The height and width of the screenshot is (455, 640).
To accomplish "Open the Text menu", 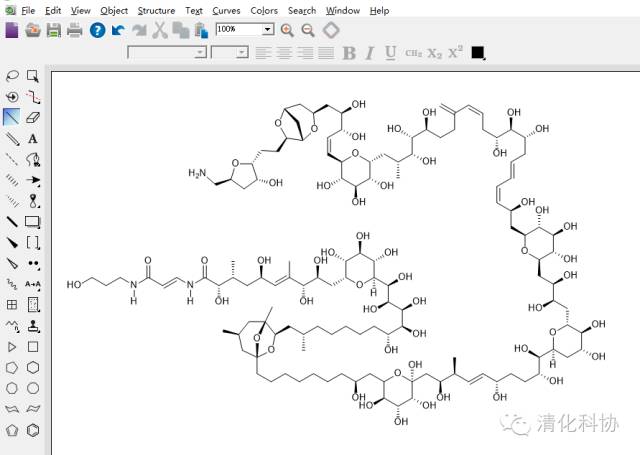I will point(194,11).
